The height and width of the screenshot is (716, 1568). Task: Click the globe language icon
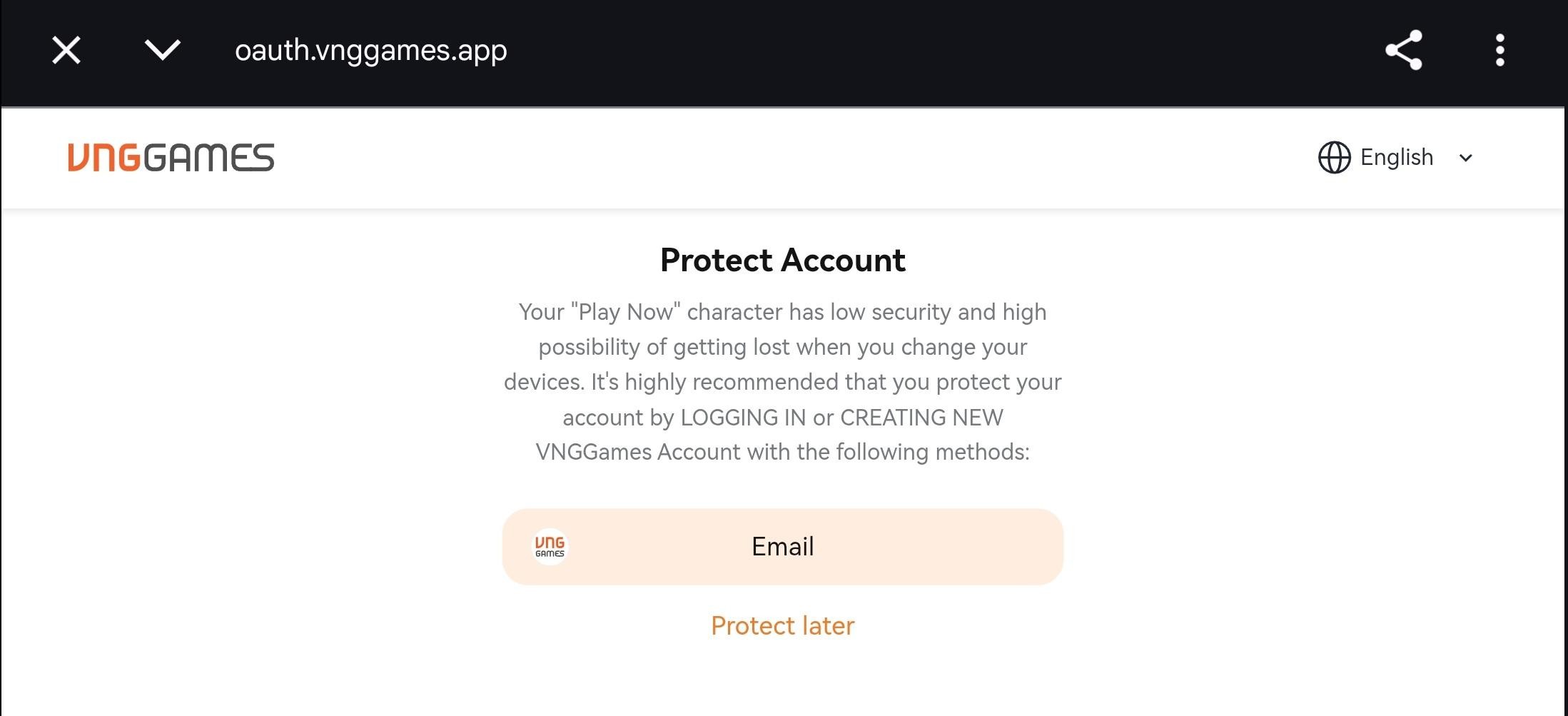pos(1334,157)
